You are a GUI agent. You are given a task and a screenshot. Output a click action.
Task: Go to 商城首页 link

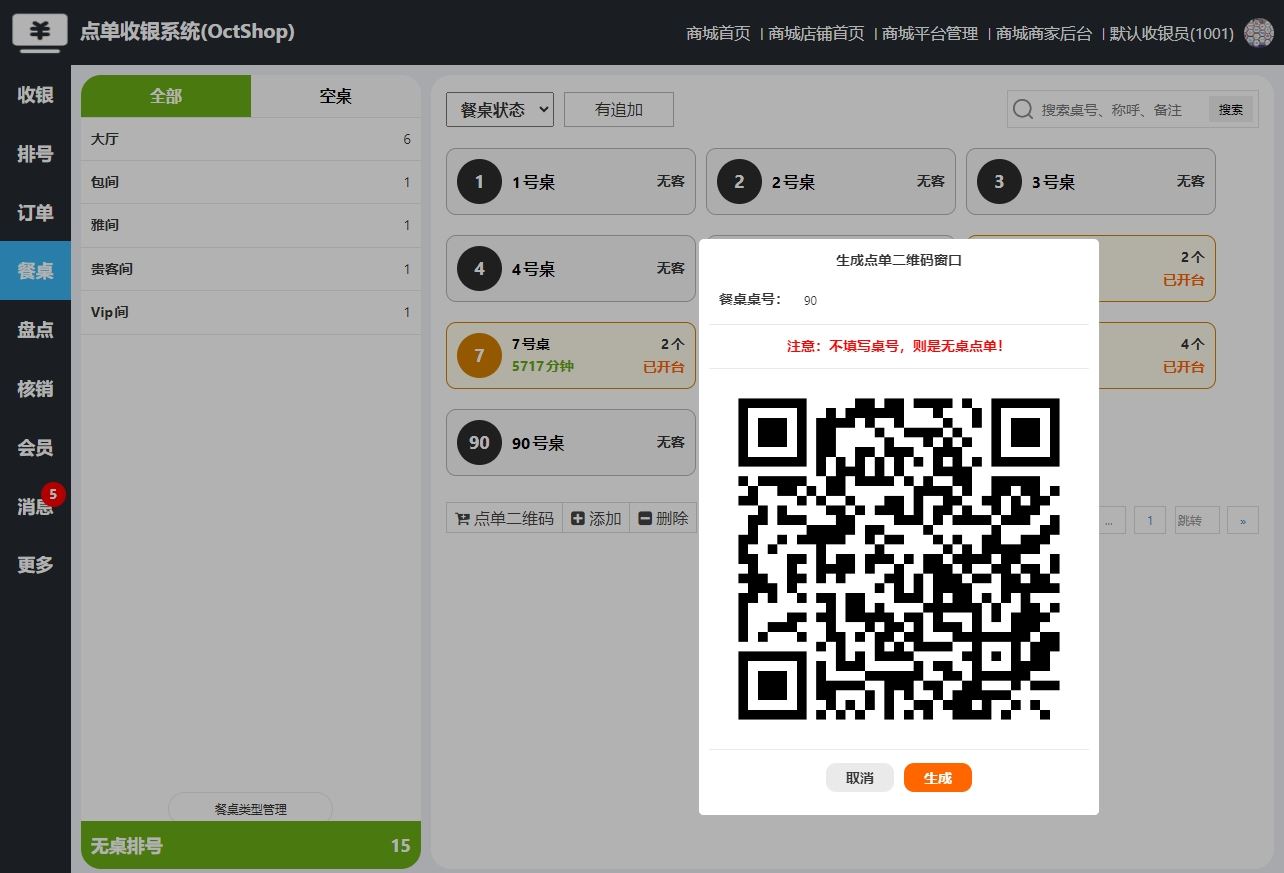click(718, 33)
